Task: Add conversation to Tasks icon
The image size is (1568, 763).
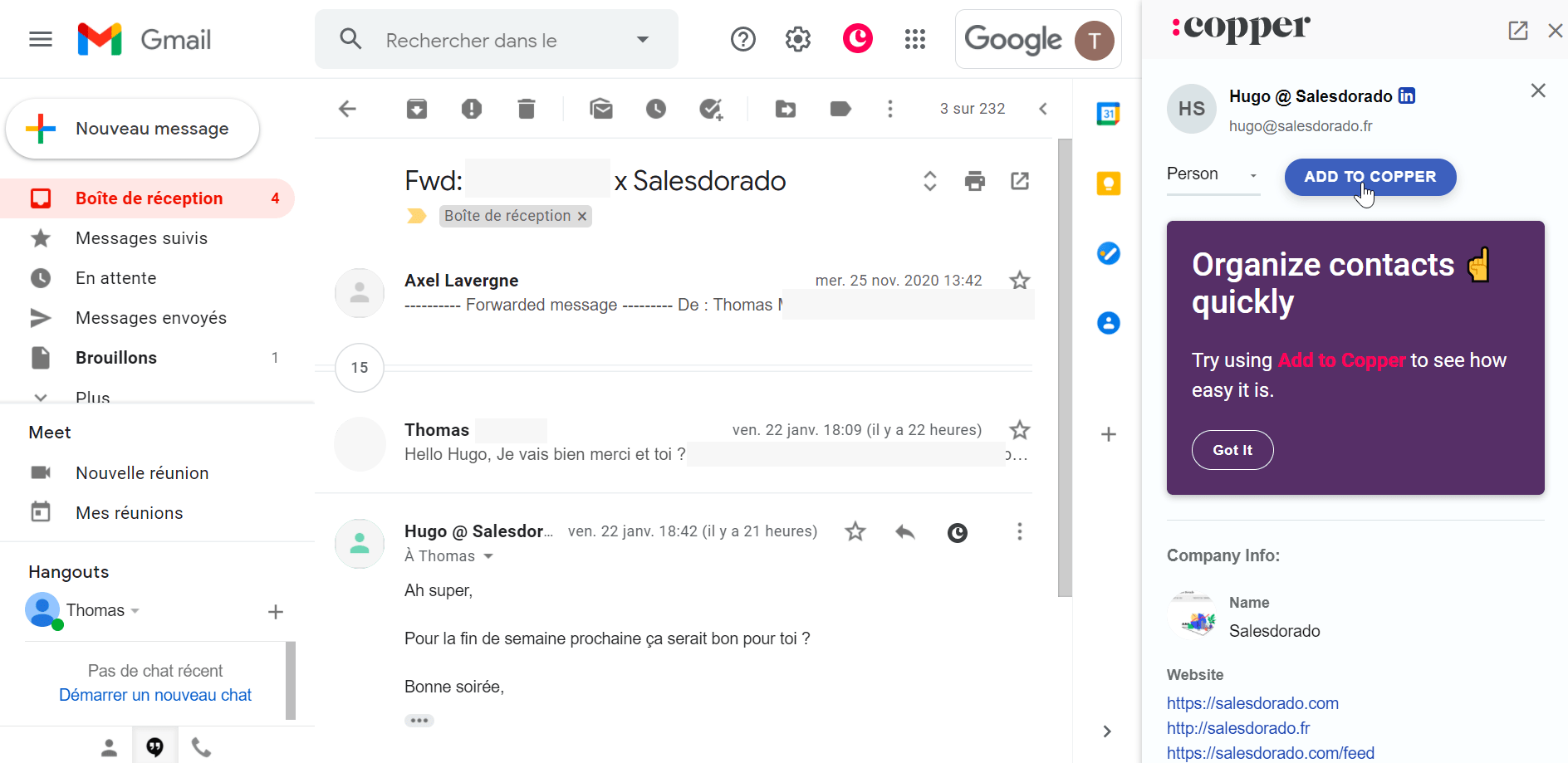Action: tap(711, 109)
